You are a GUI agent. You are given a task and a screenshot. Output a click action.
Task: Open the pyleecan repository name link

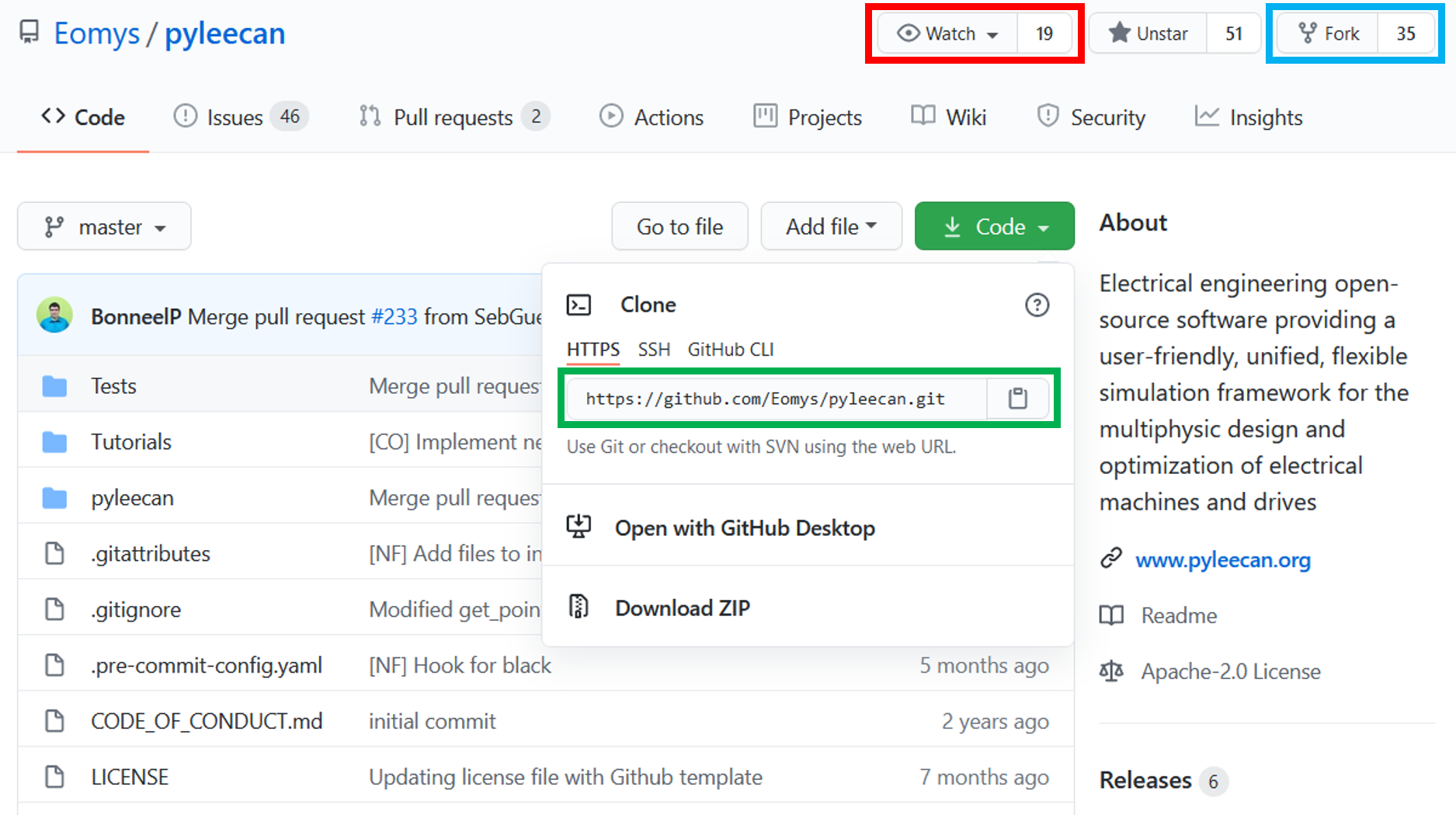coord(225,33)
